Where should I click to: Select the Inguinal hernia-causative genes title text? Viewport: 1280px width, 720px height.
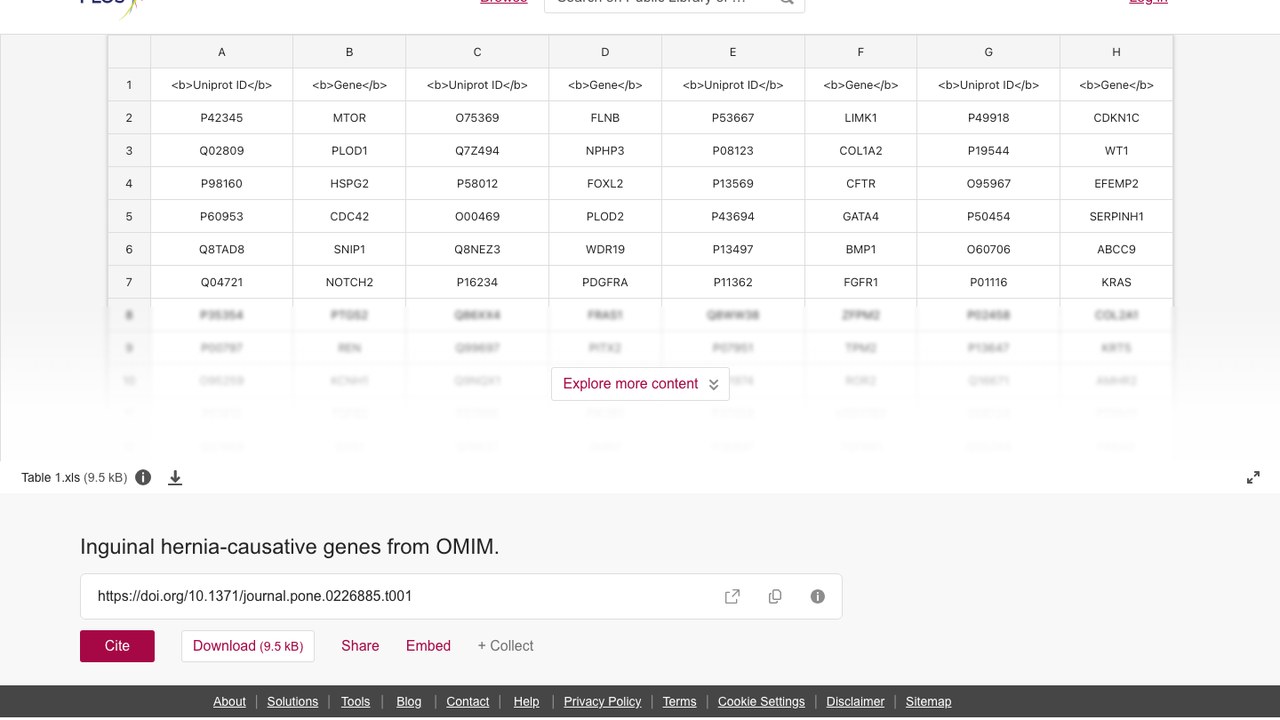(x=289, y=547)
